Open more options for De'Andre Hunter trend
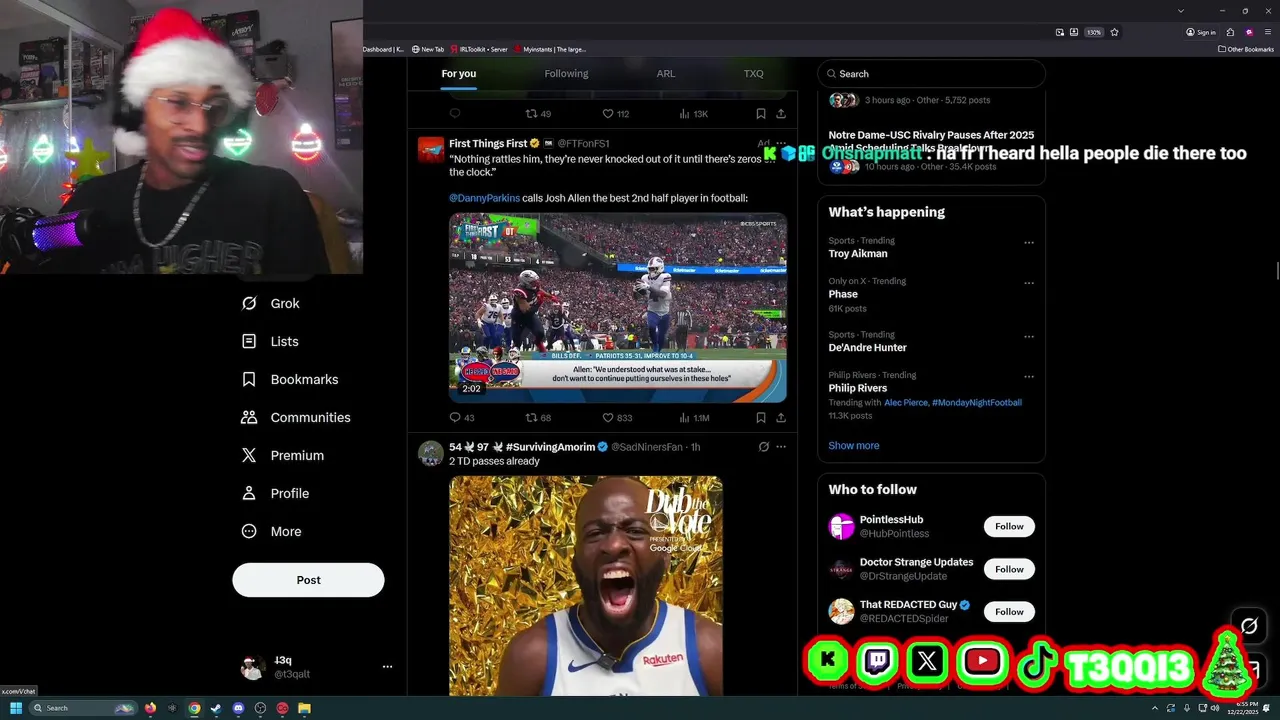Screen dimensions: 1280x720 [x=1028, y=337]
